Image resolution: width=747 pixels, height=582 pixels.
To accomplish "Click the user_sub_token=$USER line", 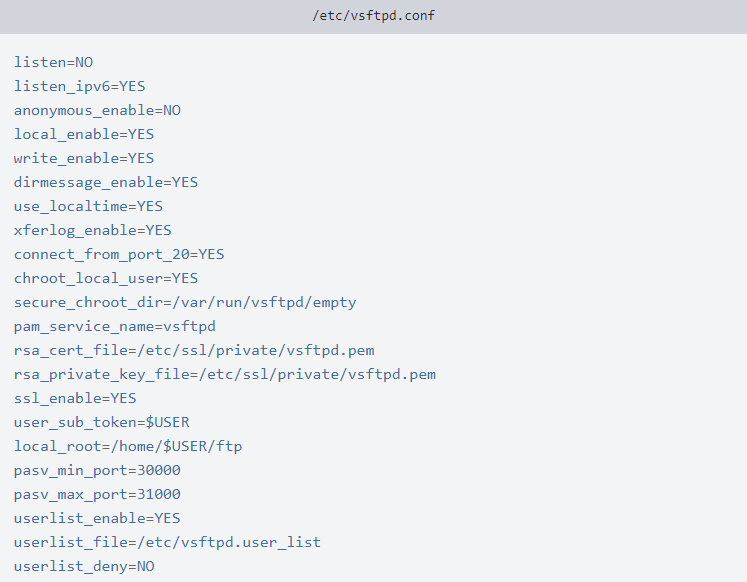I will (x=101, y=422).
